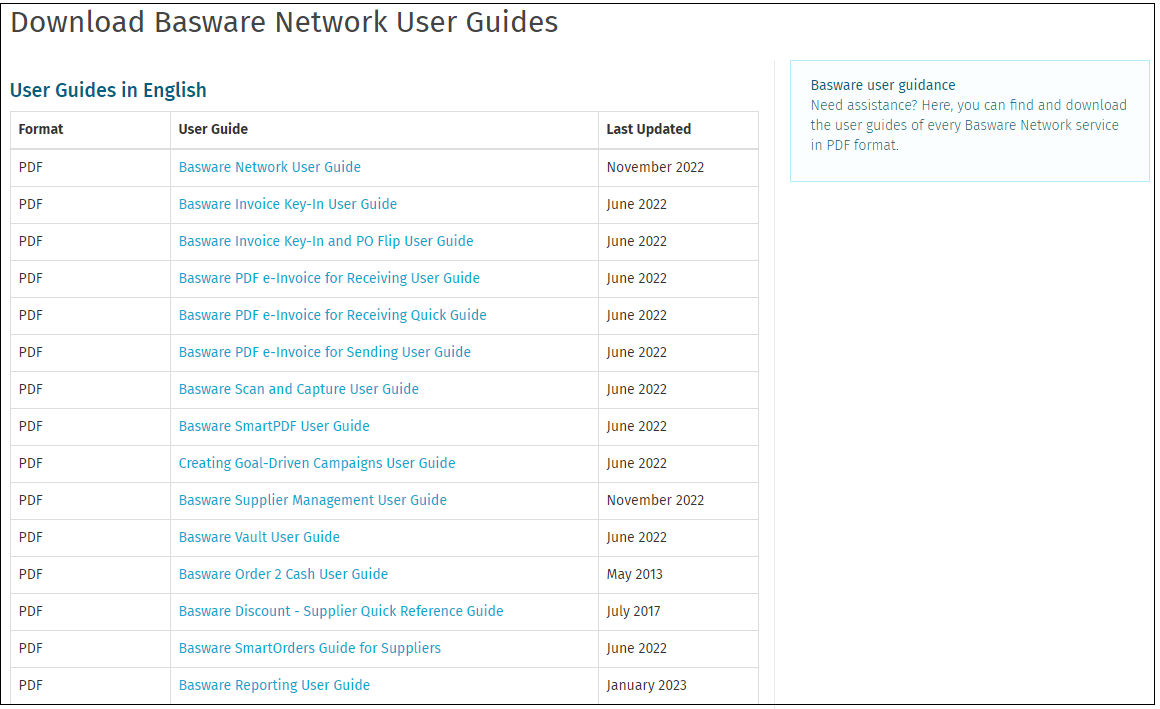Open the Basware Network User Guide link

tap(269, 167)
